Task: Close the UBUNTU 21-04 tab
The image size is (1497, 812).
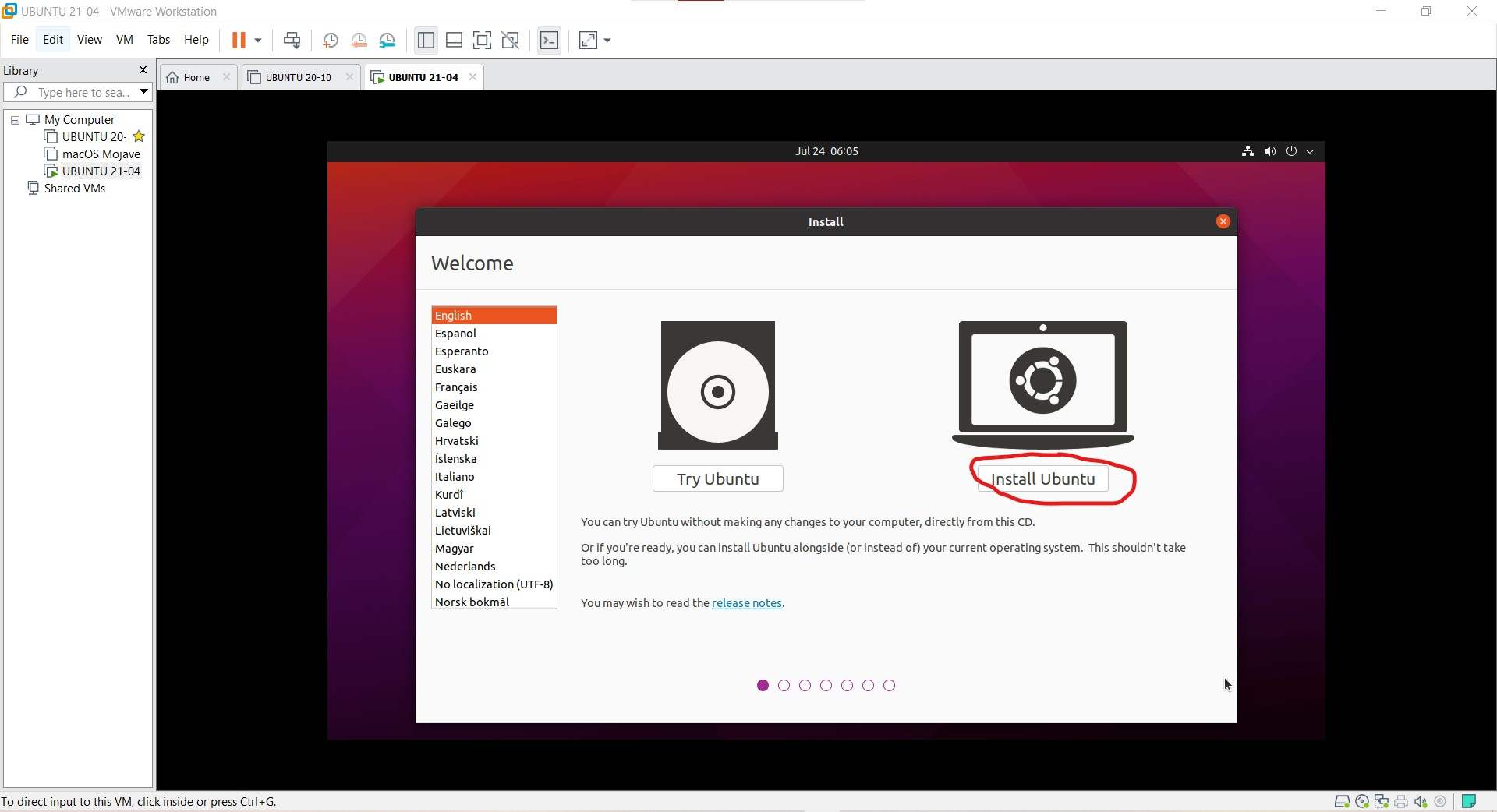Action: (472, 76)
